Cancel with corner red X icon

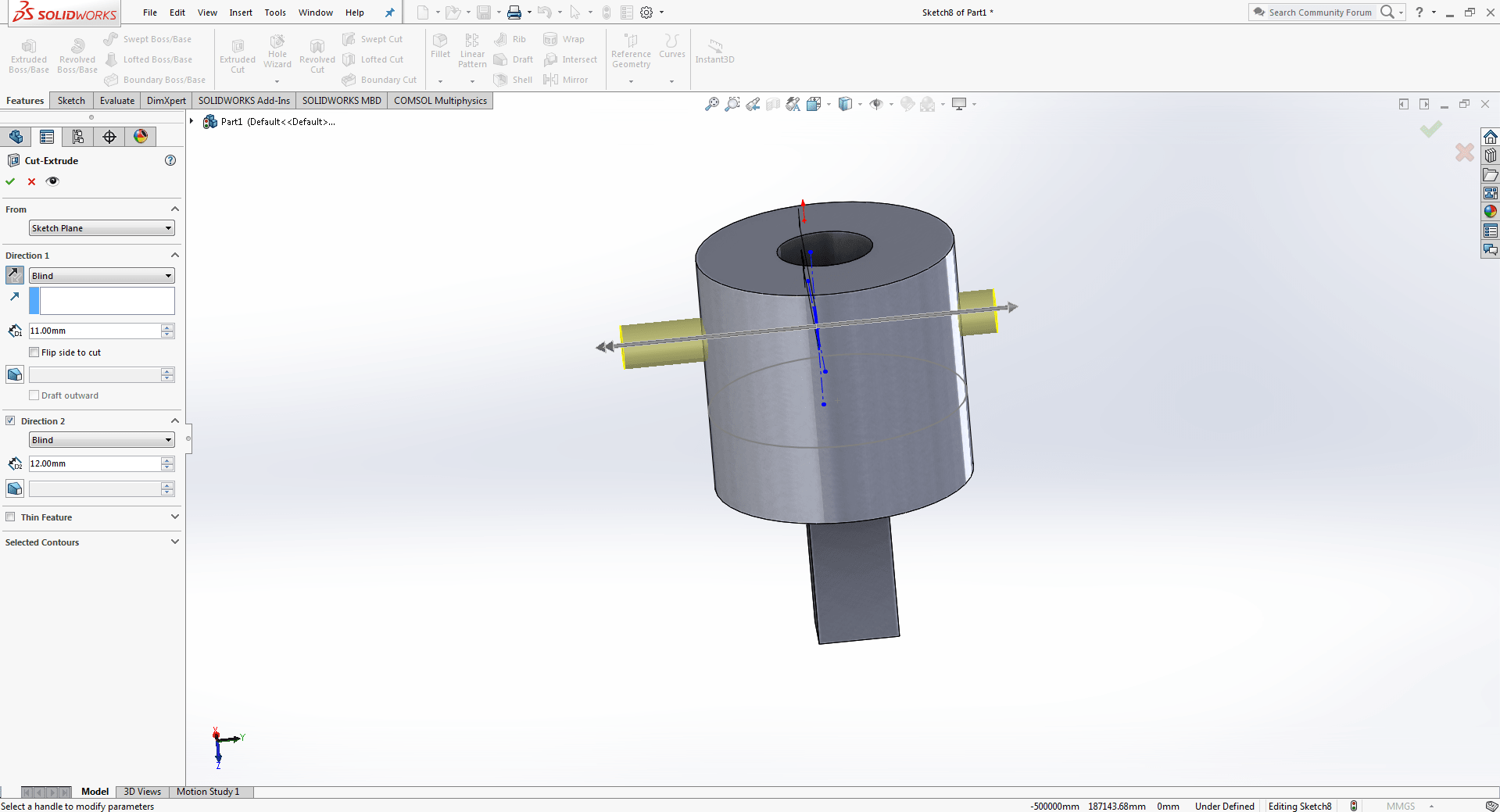[x=1465, y=152]
